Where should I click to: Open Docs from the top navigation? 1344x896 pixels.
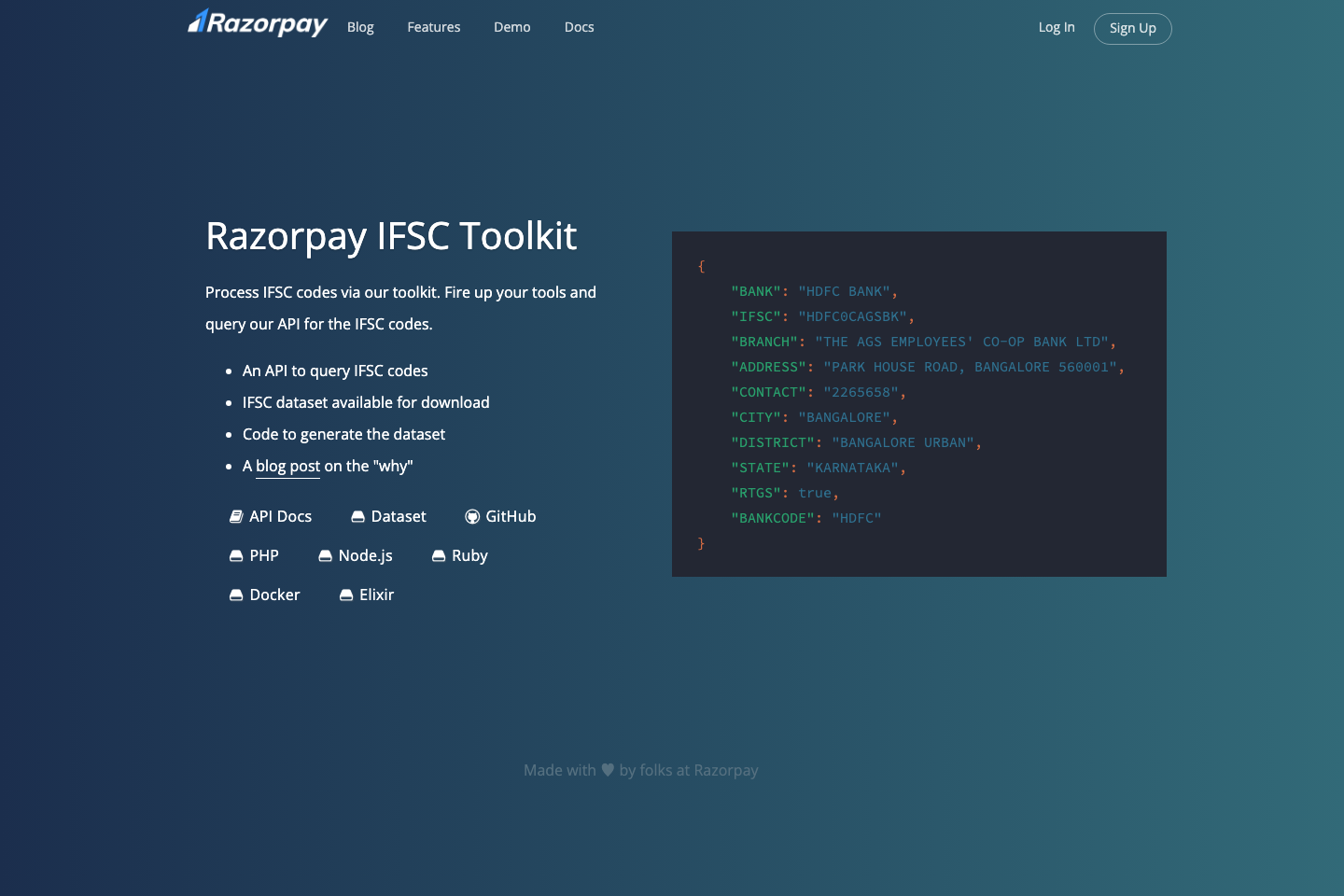click(x=579, y=27)
